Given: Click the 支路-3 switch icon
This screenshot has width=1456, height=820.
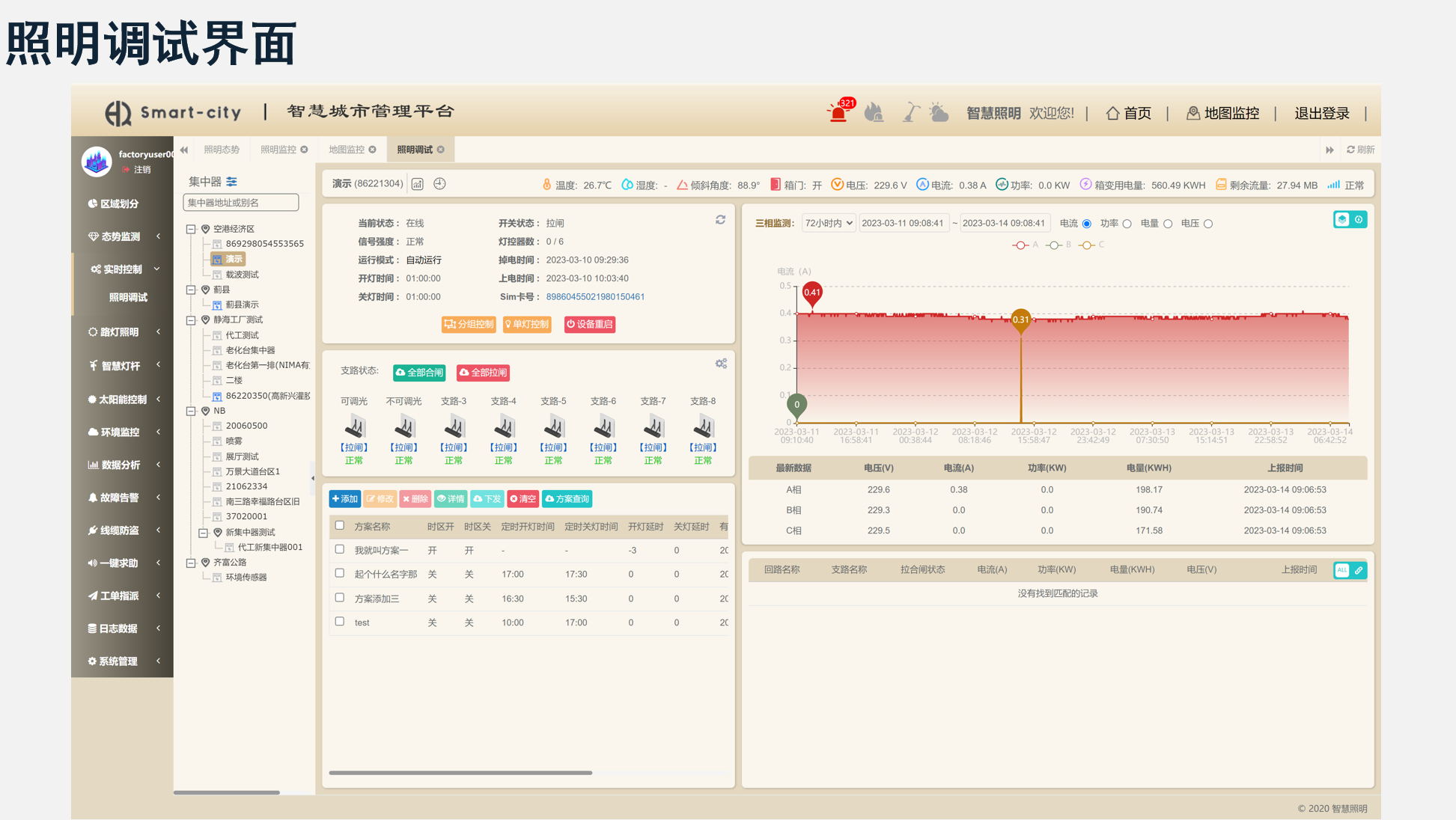Looking at the screenshot, I should (454, 427).
